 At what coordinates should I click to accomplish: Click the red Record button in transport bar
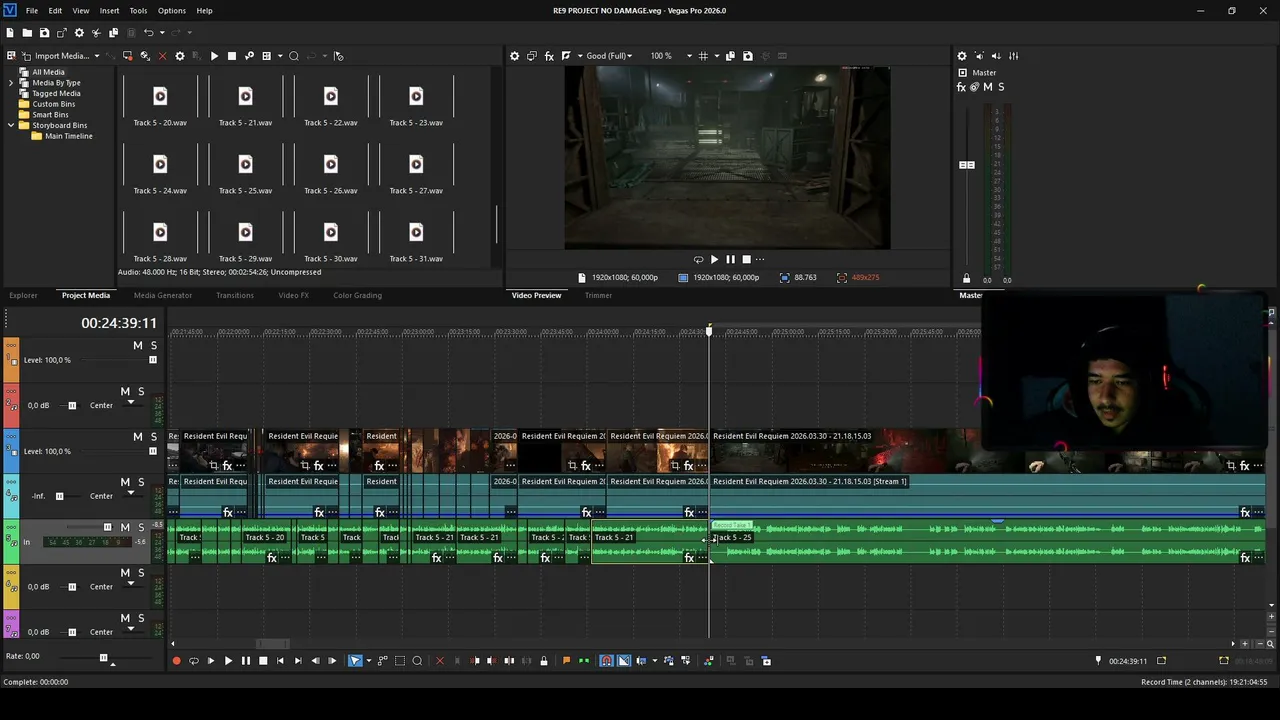[177, 661]
